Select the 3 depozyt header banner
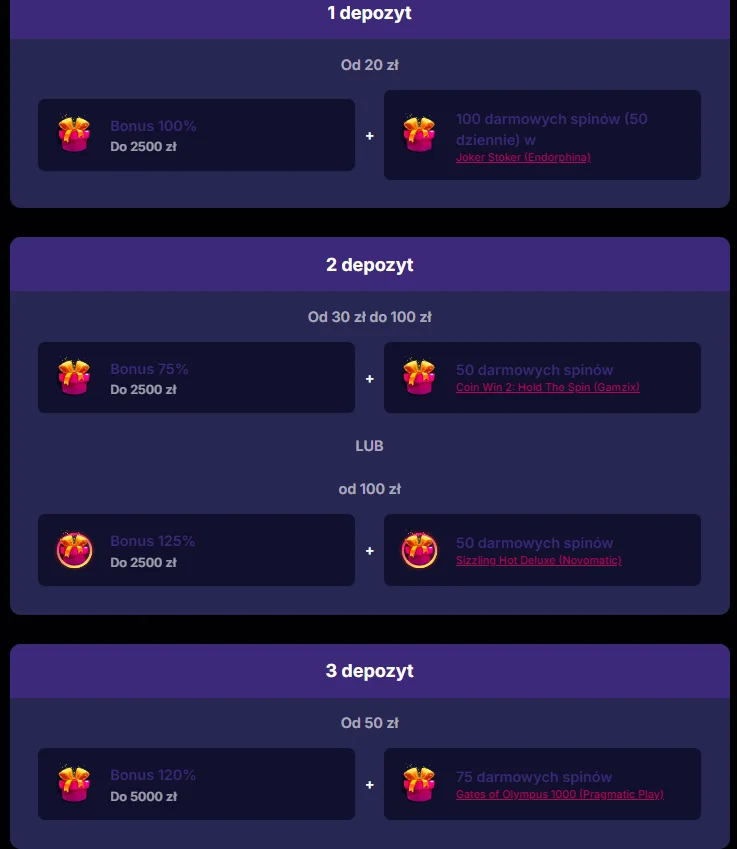This screenshot has height=849, width=737. (x=369, y=670)
